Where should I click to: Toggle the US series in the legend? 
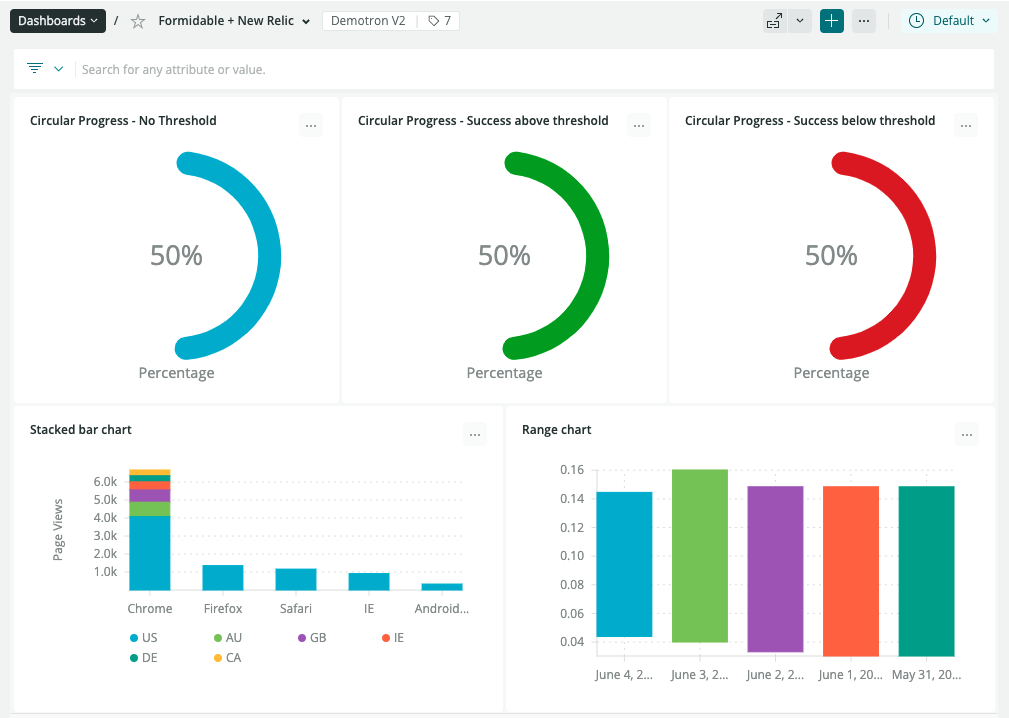[143, 638]
